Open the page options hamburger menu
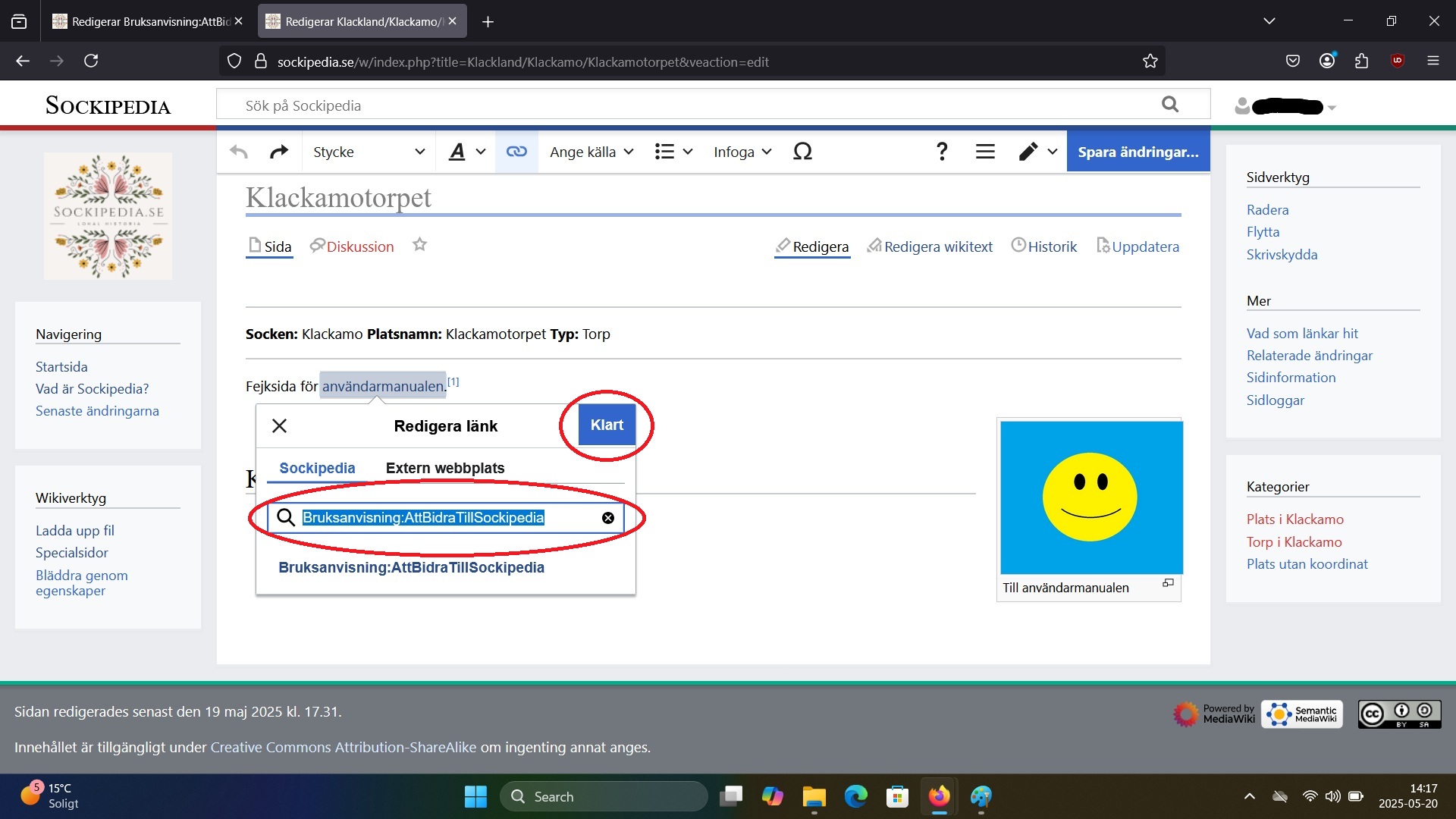 click(x=985, y=152)
